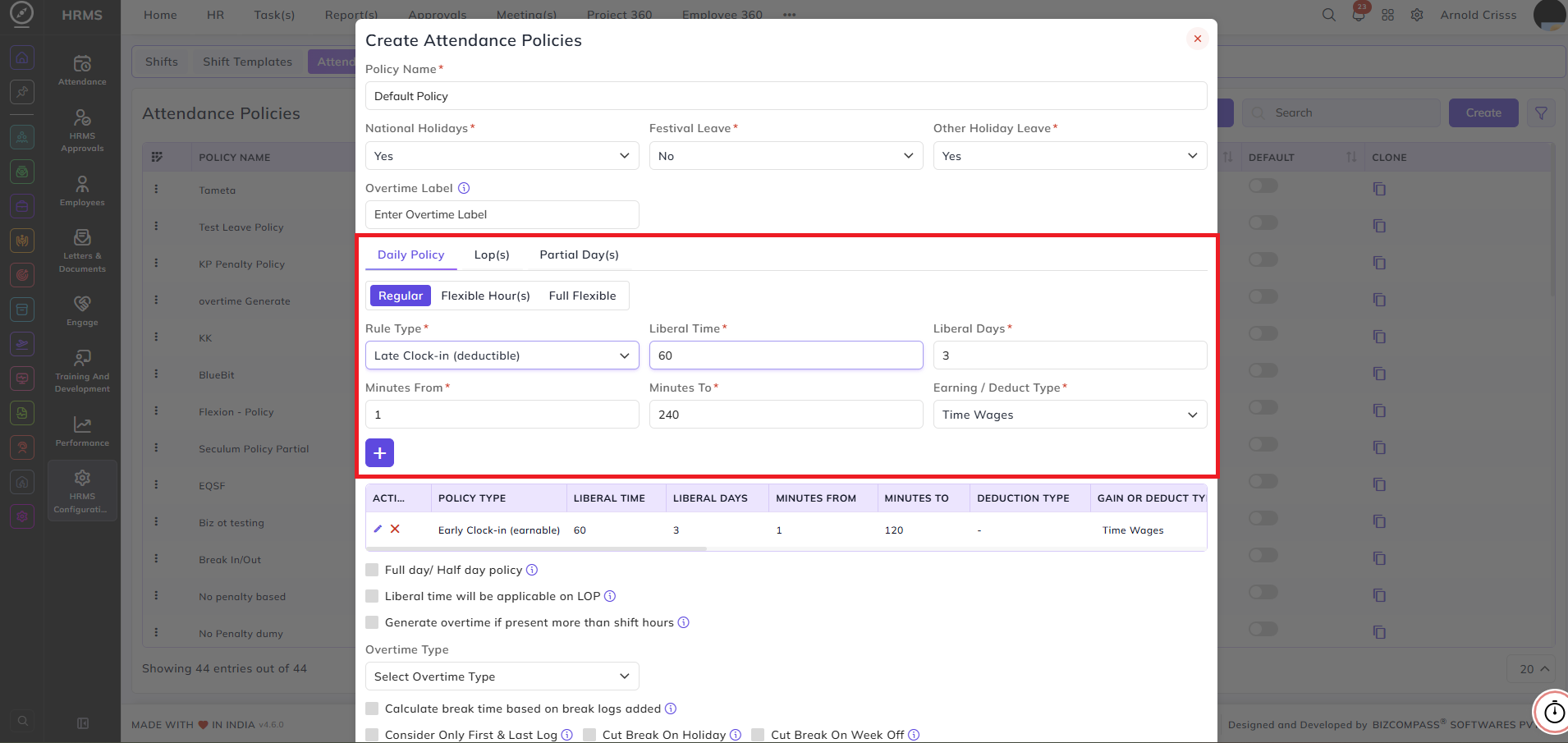Click the Create button

(1483, 113)
